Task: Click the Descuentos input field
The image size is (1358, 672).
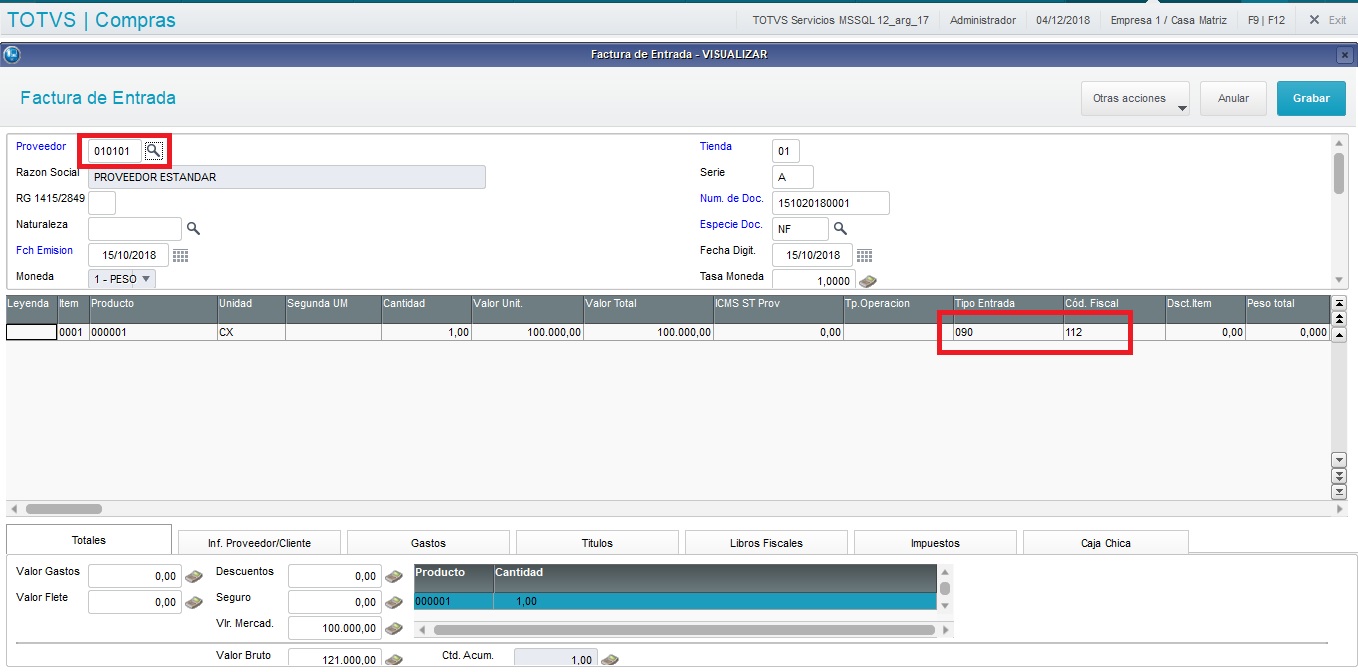Action: coord(335,576)
